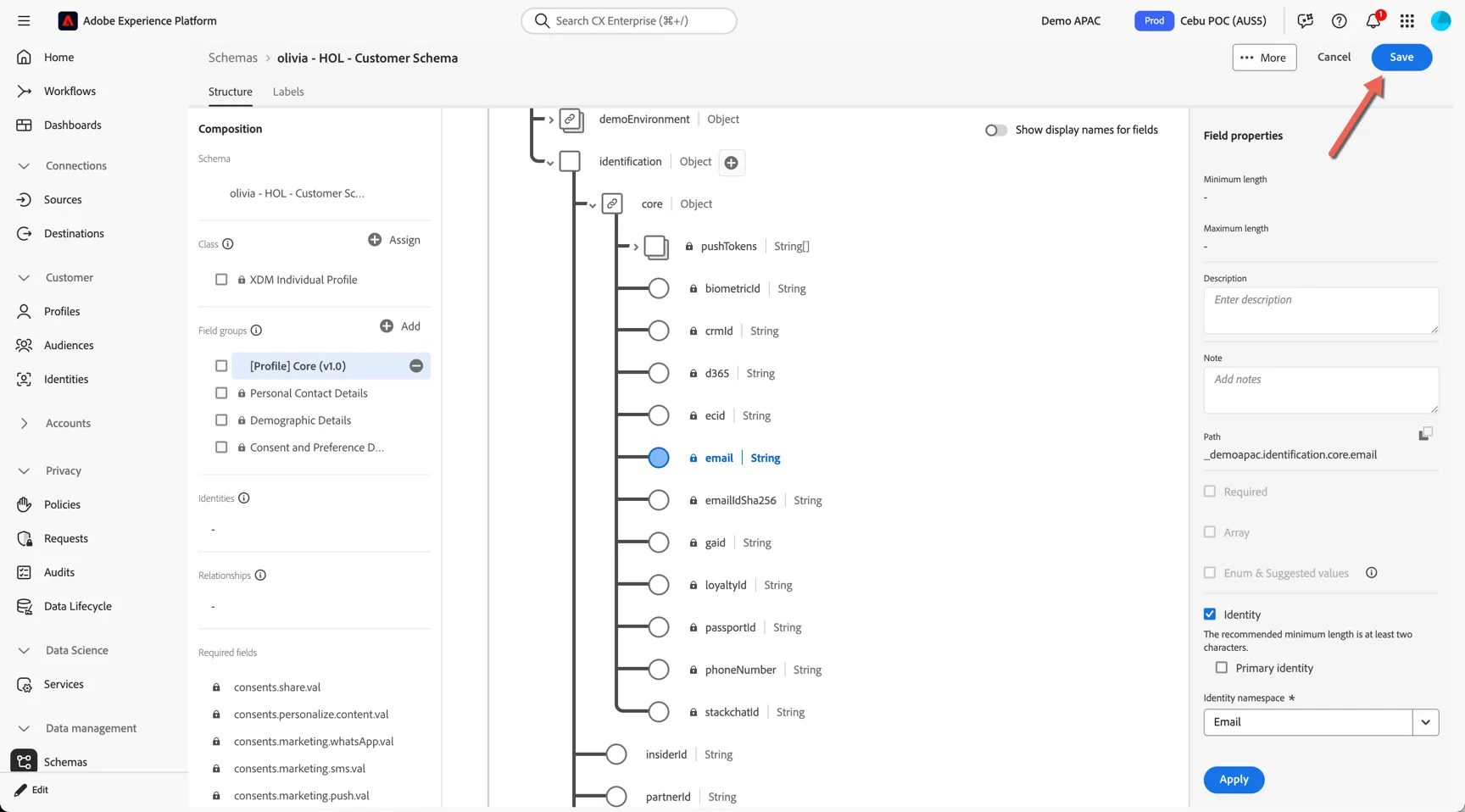Viewport: 1465px width, 812px height.
Task: Check the Primary identity checkbox
Action: [1222, 668]
